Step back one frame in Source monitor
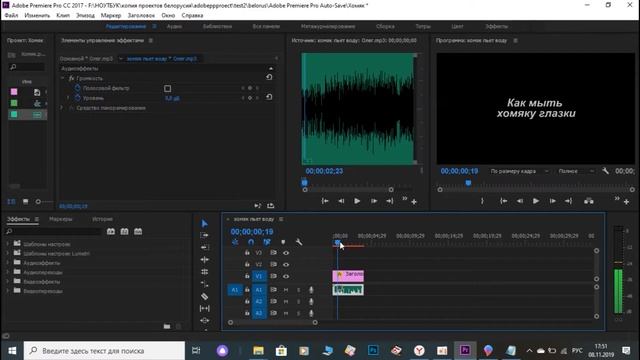This screenshot has height=360, width=640. [341, 201]
